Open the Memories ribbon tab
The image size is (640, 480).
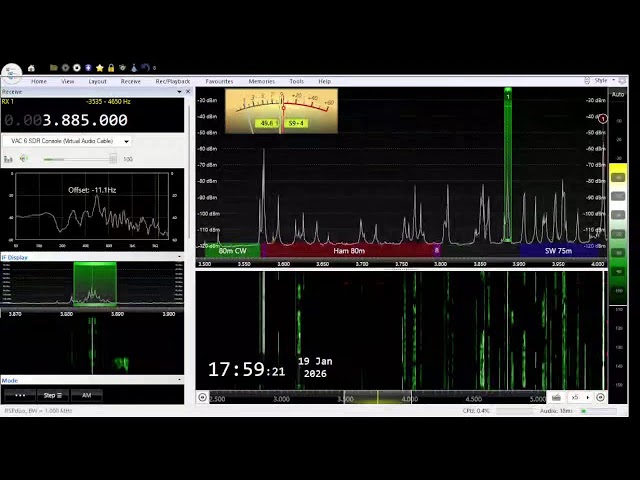click(262, 81)
